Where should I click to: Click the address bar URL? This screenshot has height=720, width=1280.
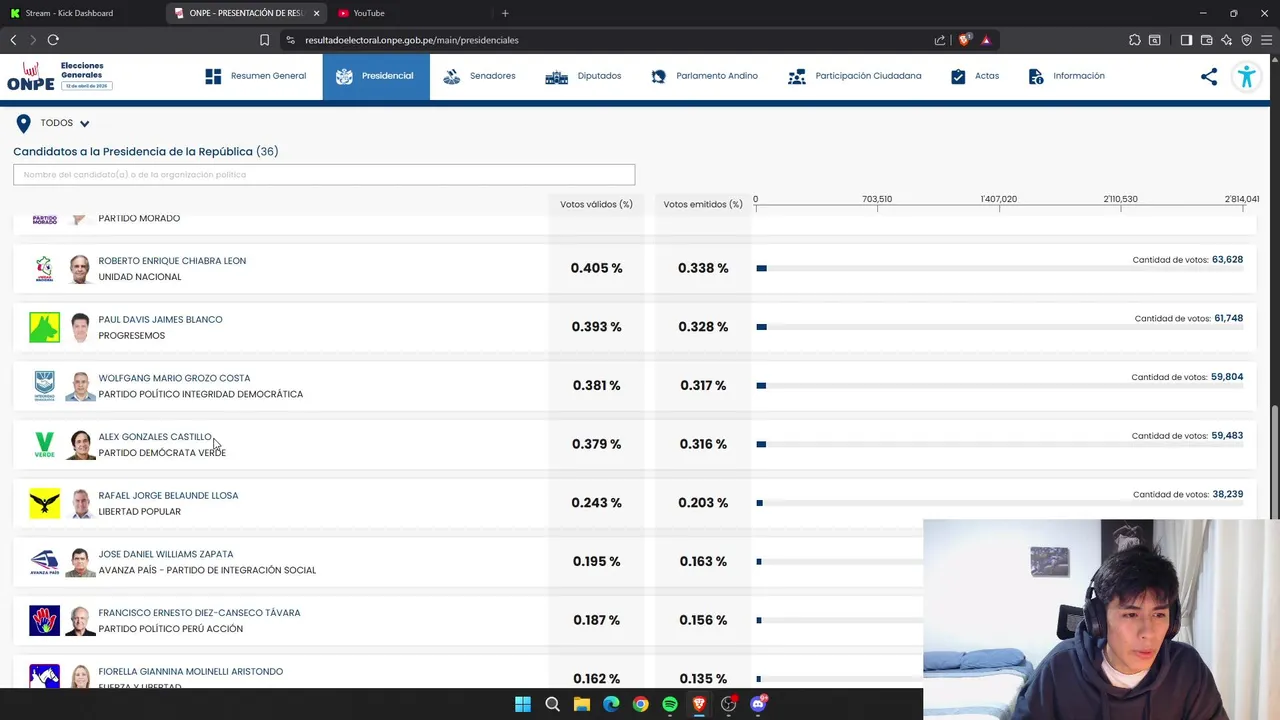click(412, 40)
